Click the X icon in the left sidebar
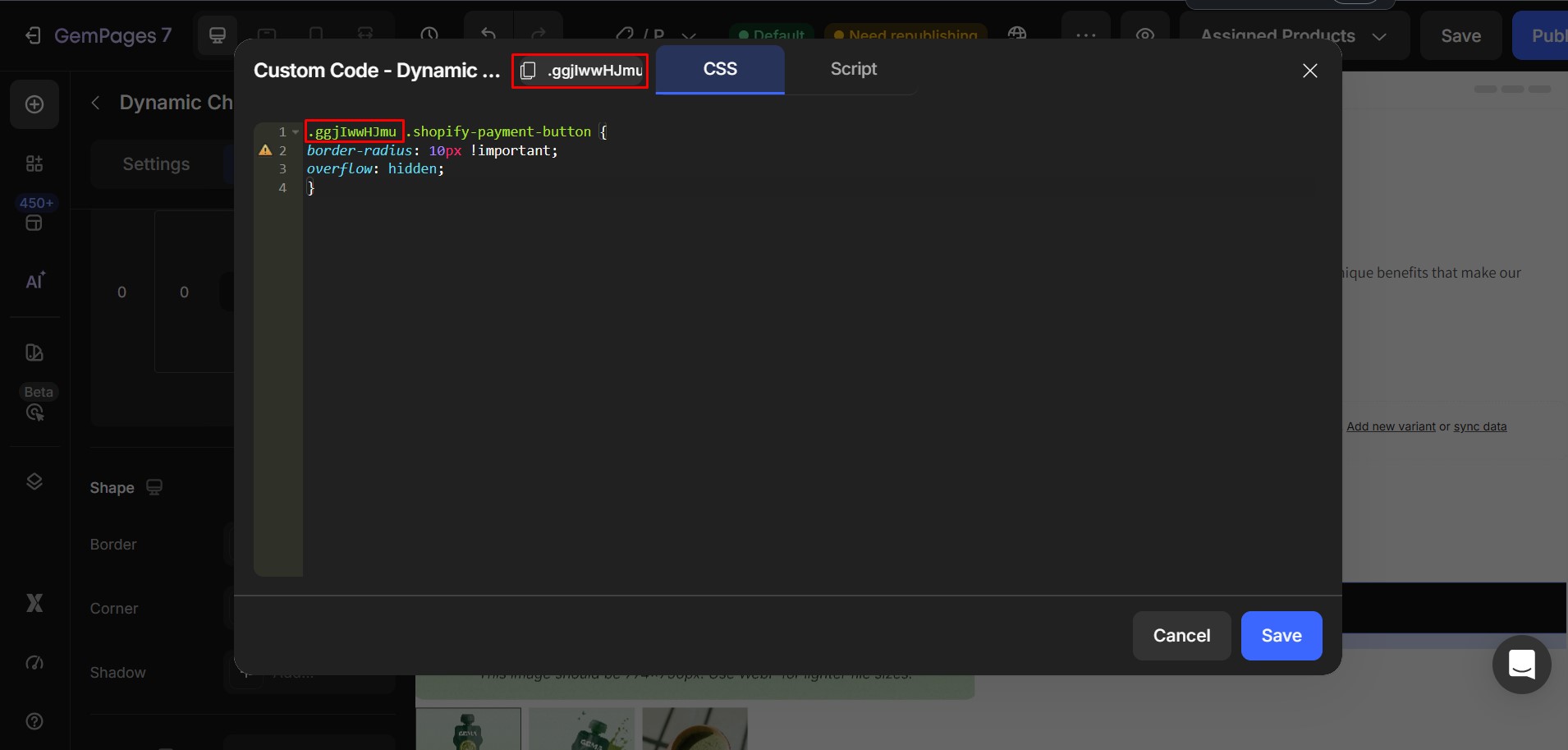Image resolution: width=1568 pixels, height=750 pixels. [x=34, y=603]
